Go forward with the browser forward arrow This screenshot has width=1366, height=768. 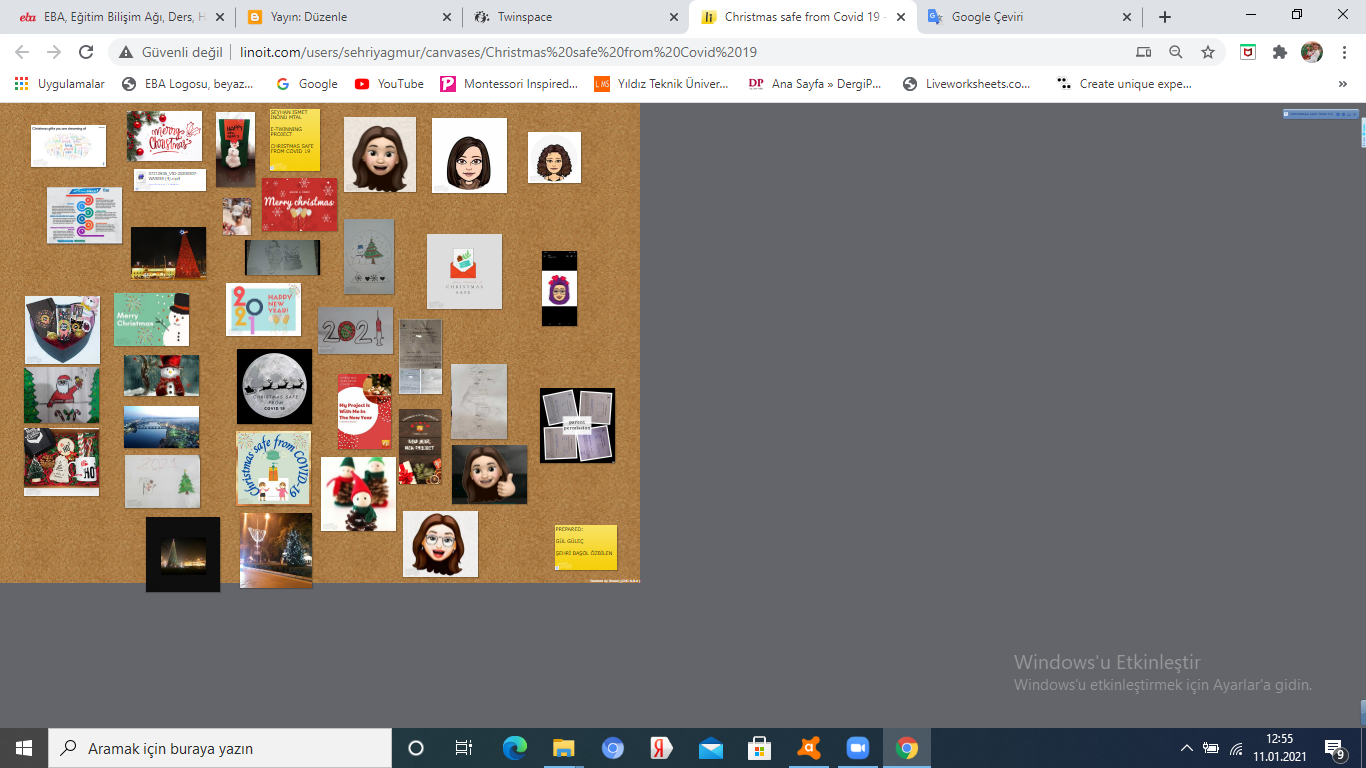(x=54, y=52)
